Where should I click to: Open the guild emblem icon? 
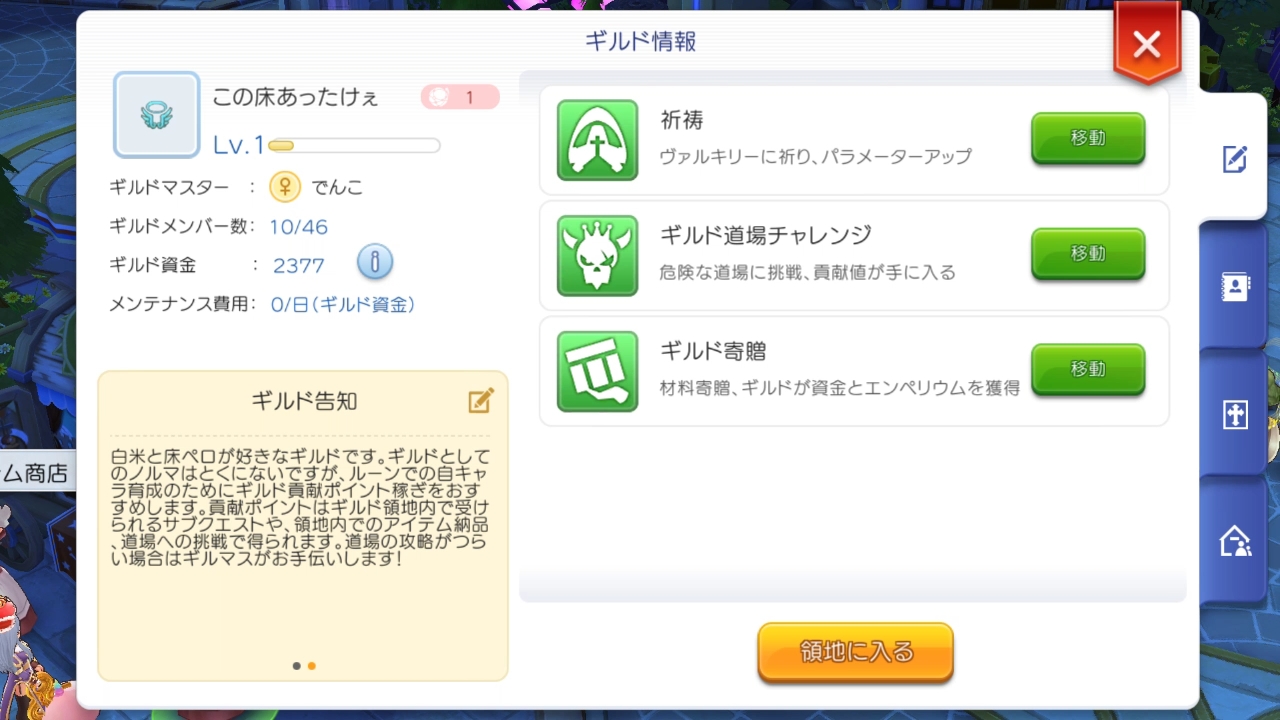(156, 114)
